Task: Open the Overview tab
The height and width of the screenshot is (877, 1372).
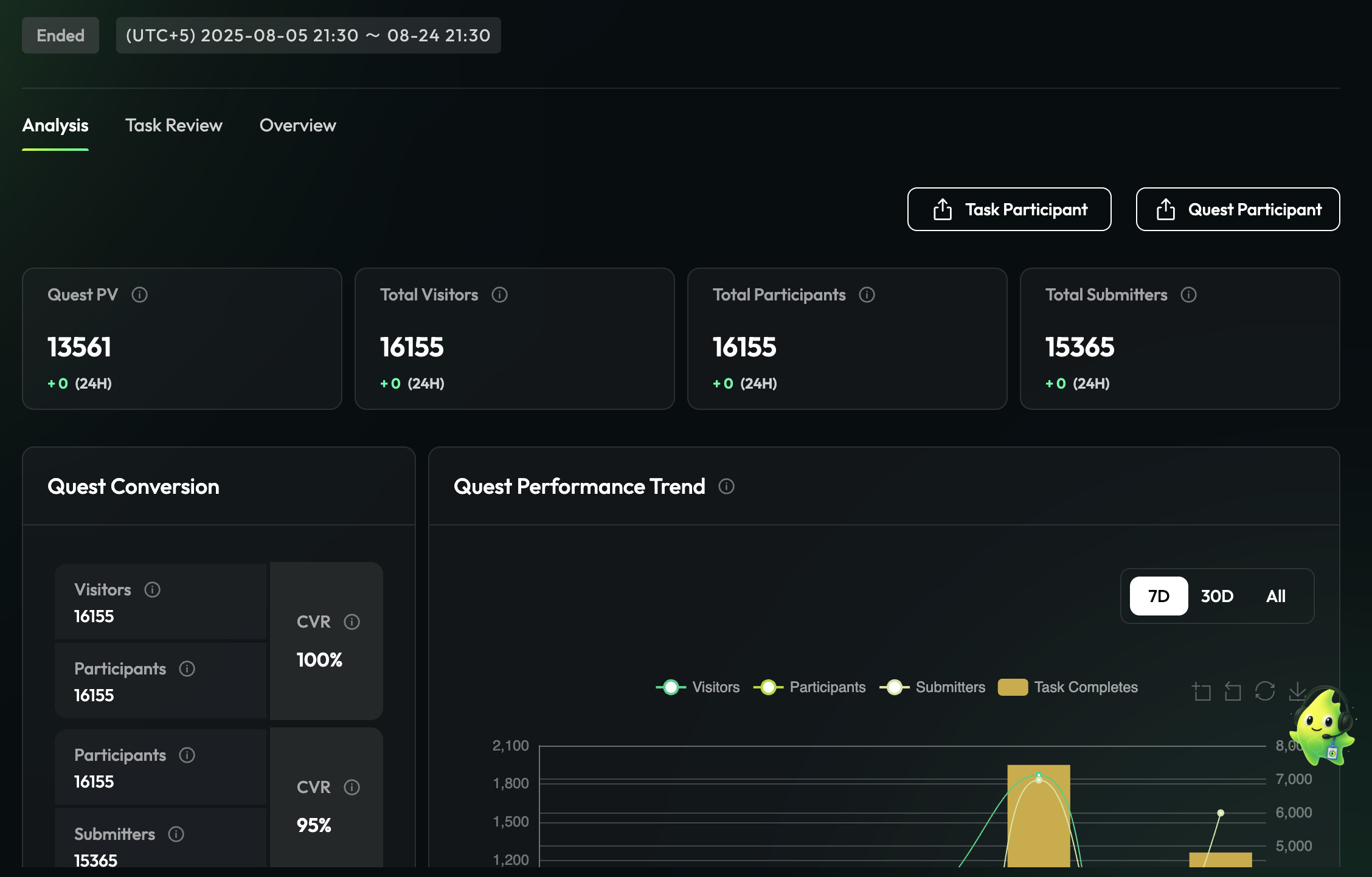Action: click(x=297, y=125)
